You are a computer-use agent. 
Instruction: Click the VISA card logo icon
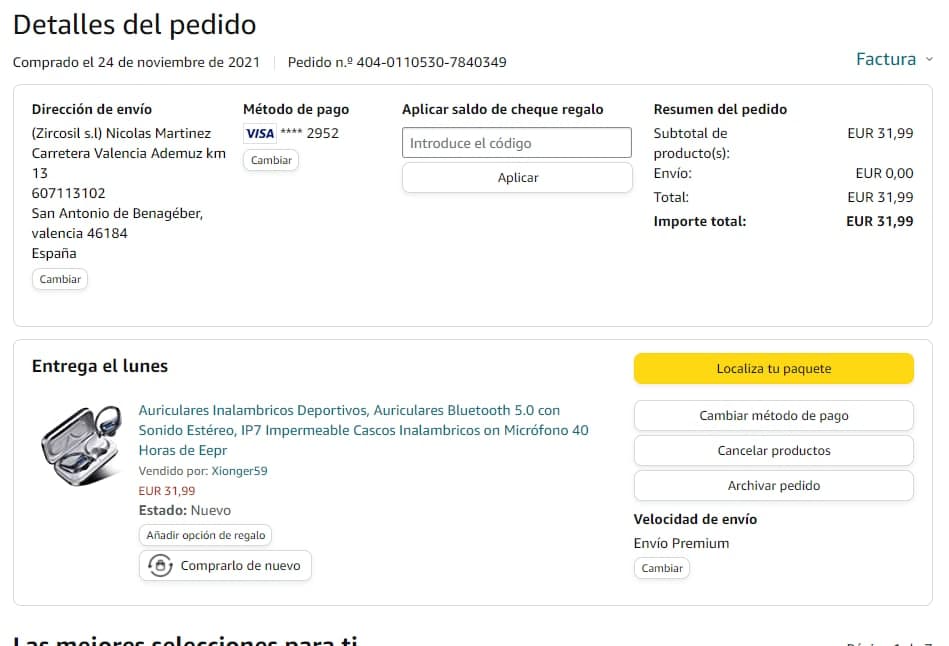260,134
